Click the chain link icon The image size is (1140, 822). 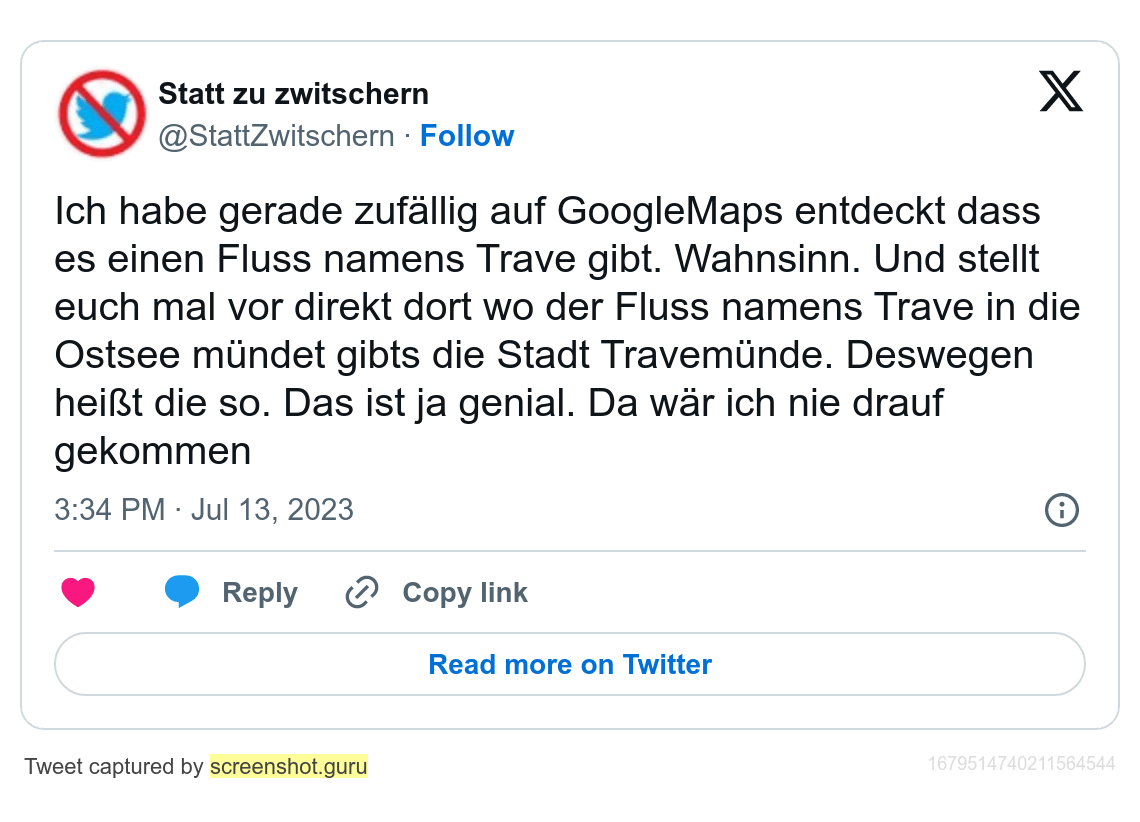tap(361, 593)
